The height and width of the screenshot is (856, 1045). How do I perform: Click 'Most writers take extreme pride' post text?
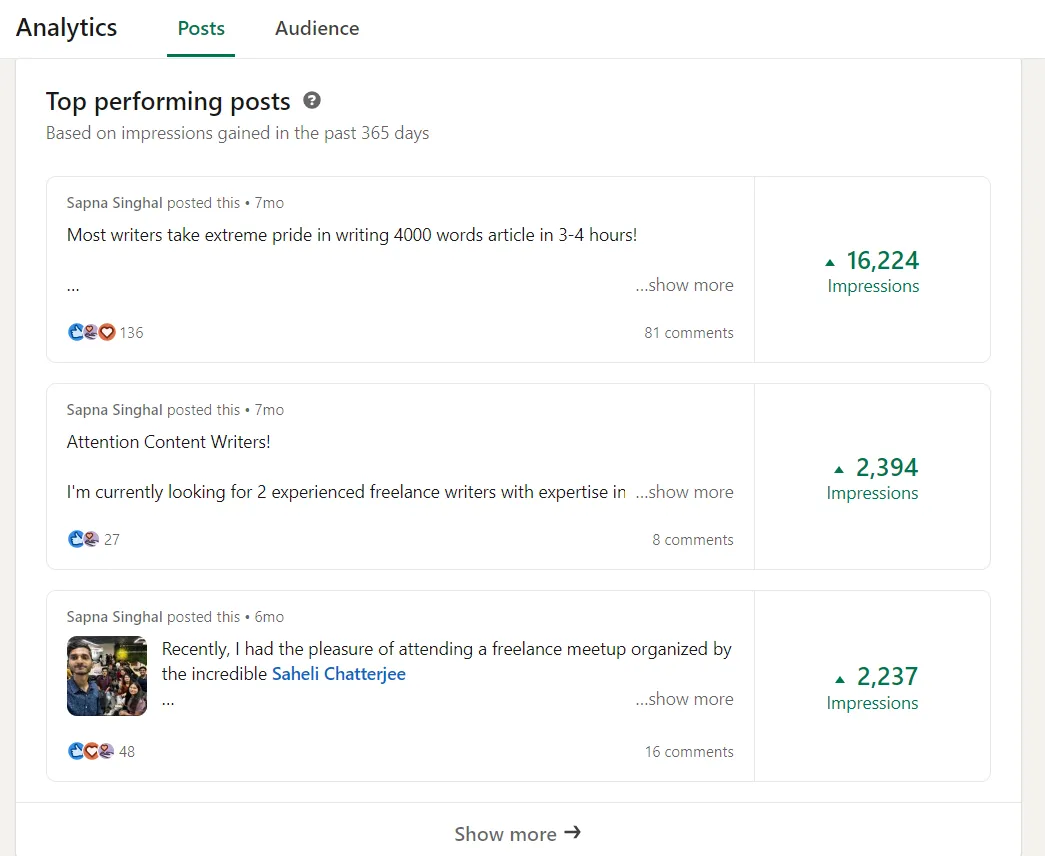pyautogui.click(x=352, y=235)
